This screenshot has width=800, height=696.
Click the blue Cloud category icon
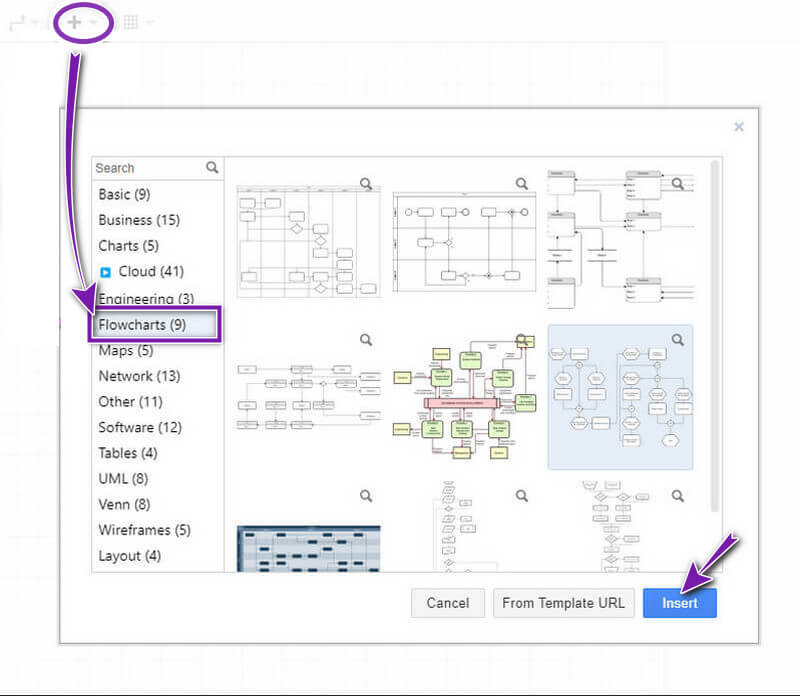pyautogui.click(x=105, y=272)
